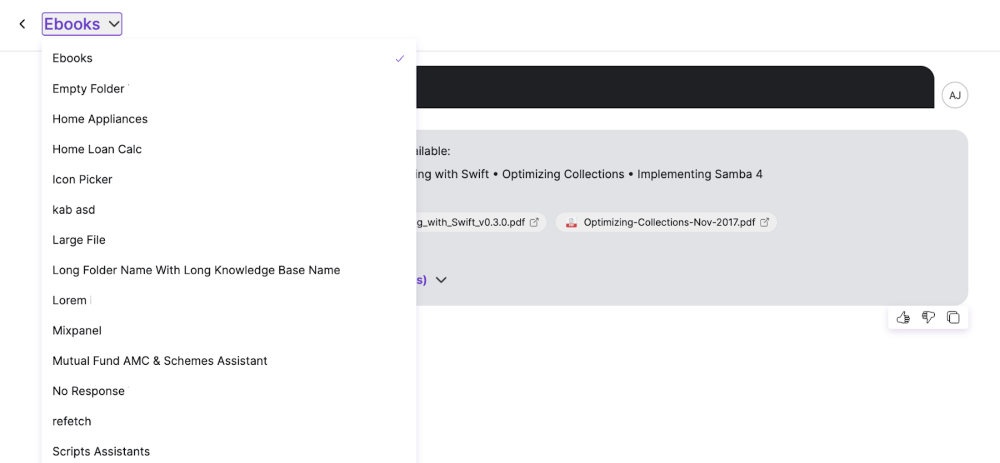1000x463 pixels.
Task: Choose Mutual Fund AMC & Schemes Assistant
Action: pyautogui.click(x=160, y=360)
